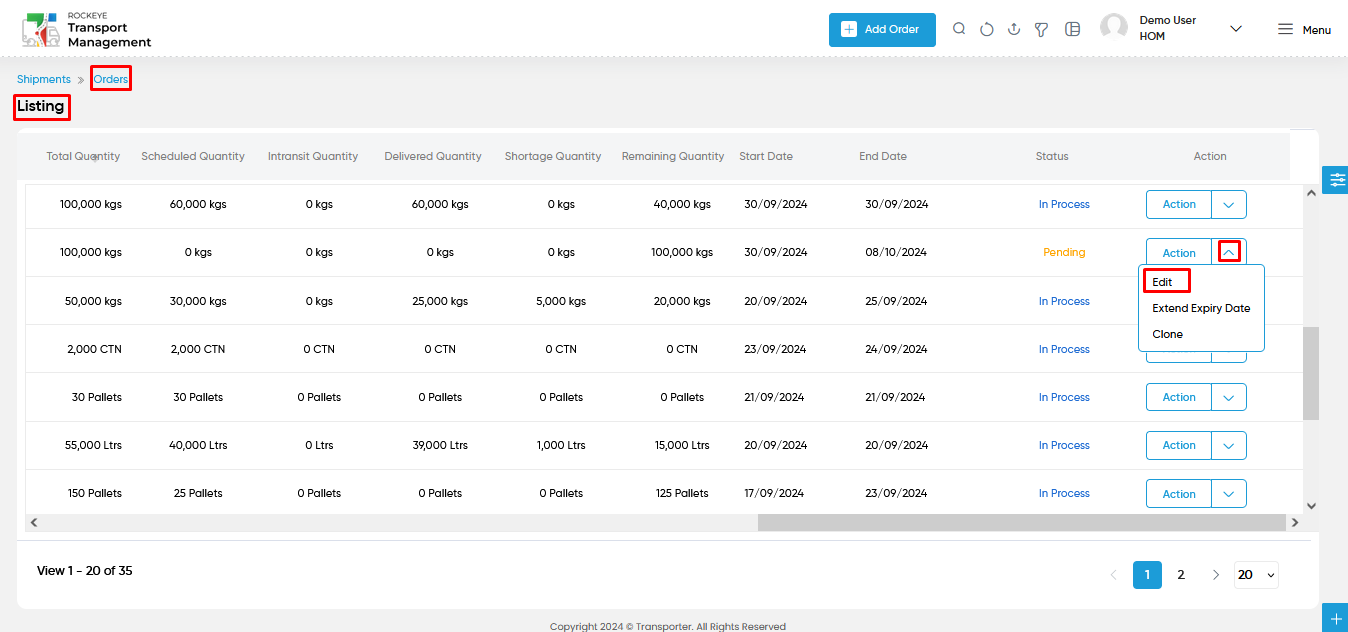
Task: Go to next page arrow in pagination
Action: pos(1216,575)
